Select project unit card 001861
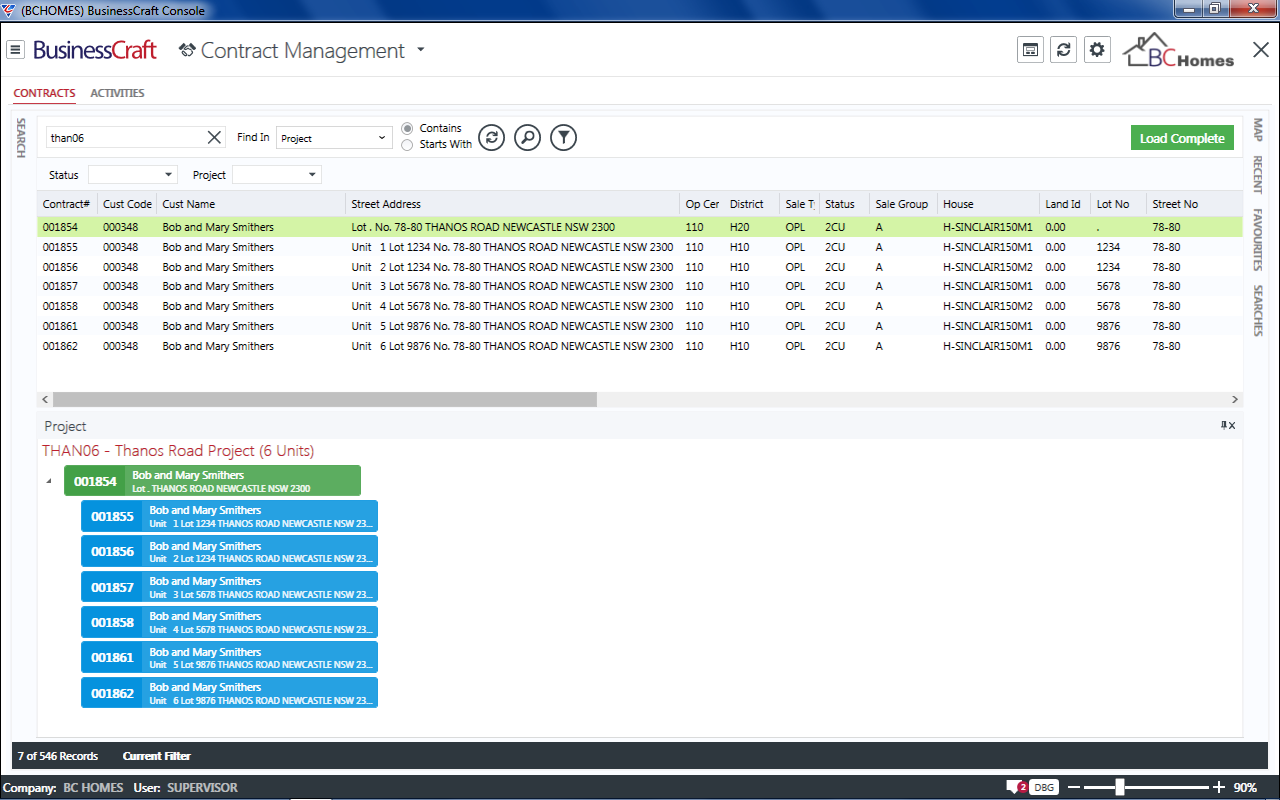Image resolution: width=1280 pixels, height=800 pixels. 229,657
